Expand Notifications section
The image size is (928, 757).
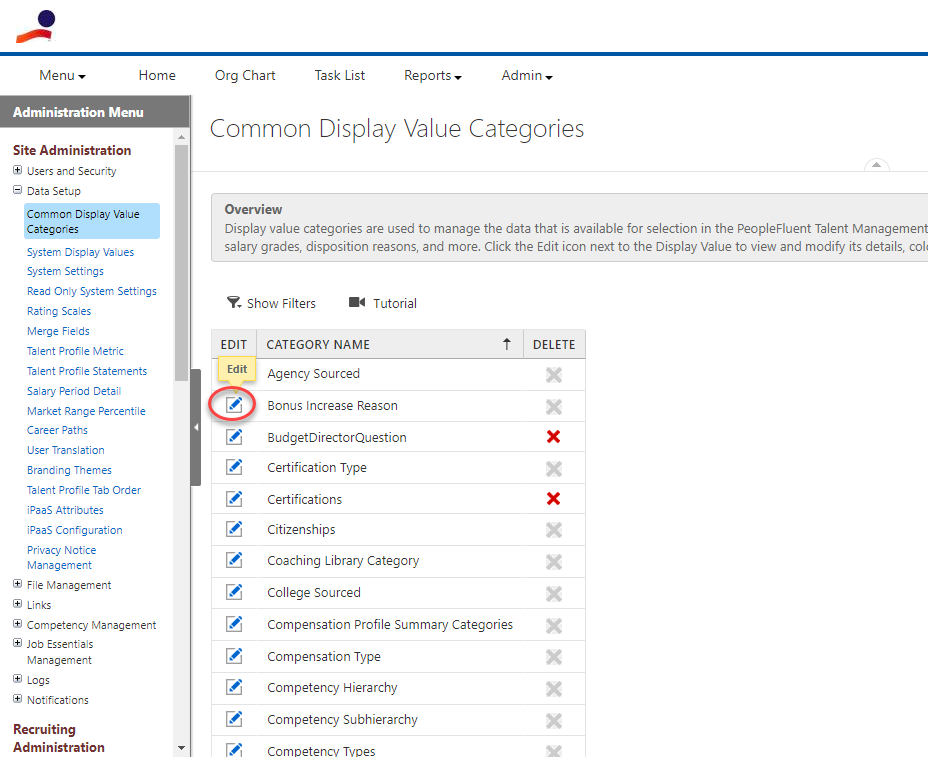coord(18,699)
